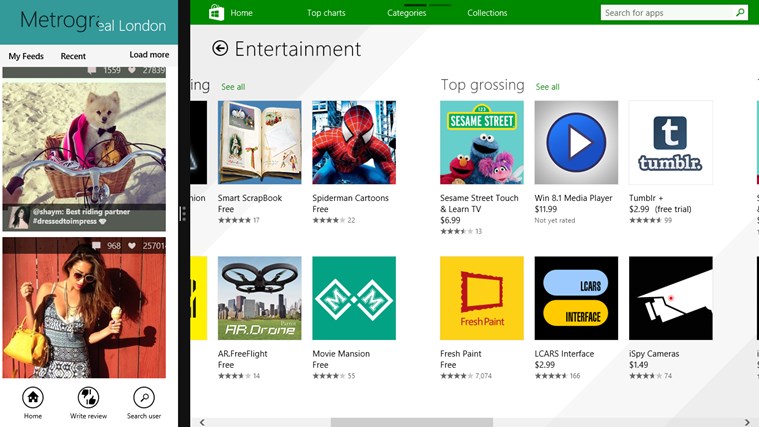
Task: Click the LCARS Interface title text
Action: 564,354
